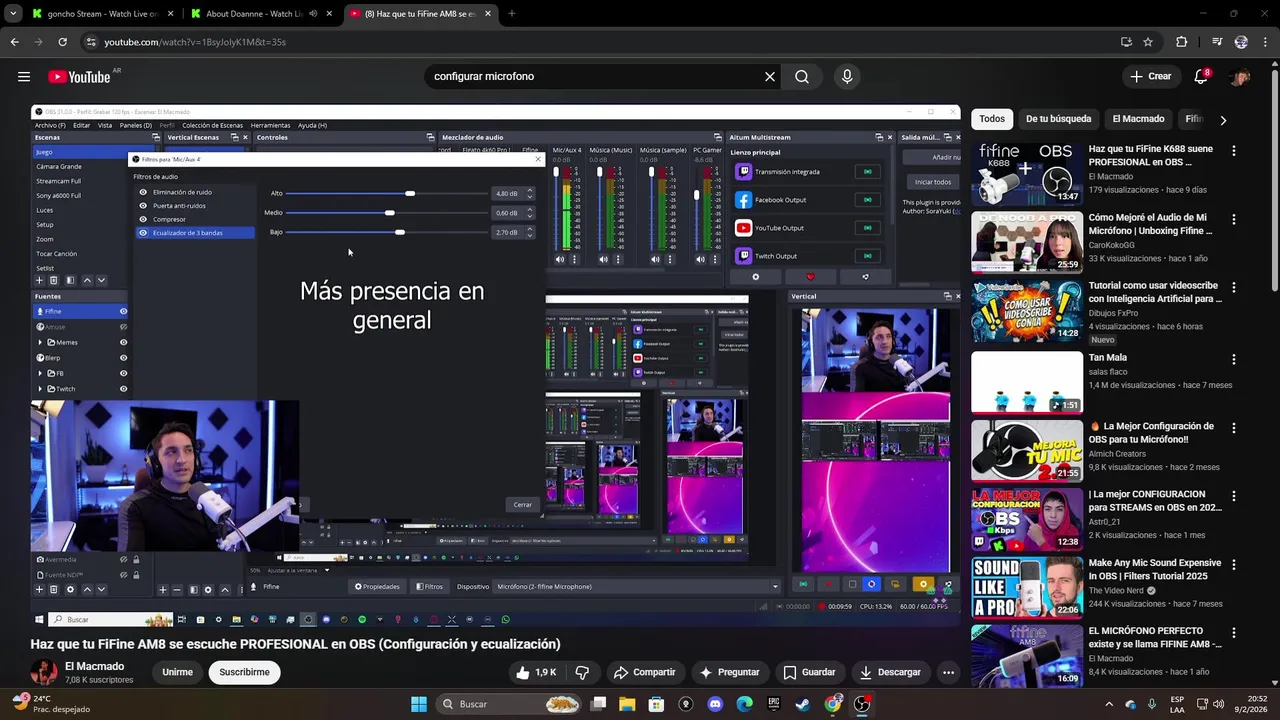The height and width of the screenshot is (720, 1280).
Task: Mute audio on the About Doannne tab
Action: point(313,14)
